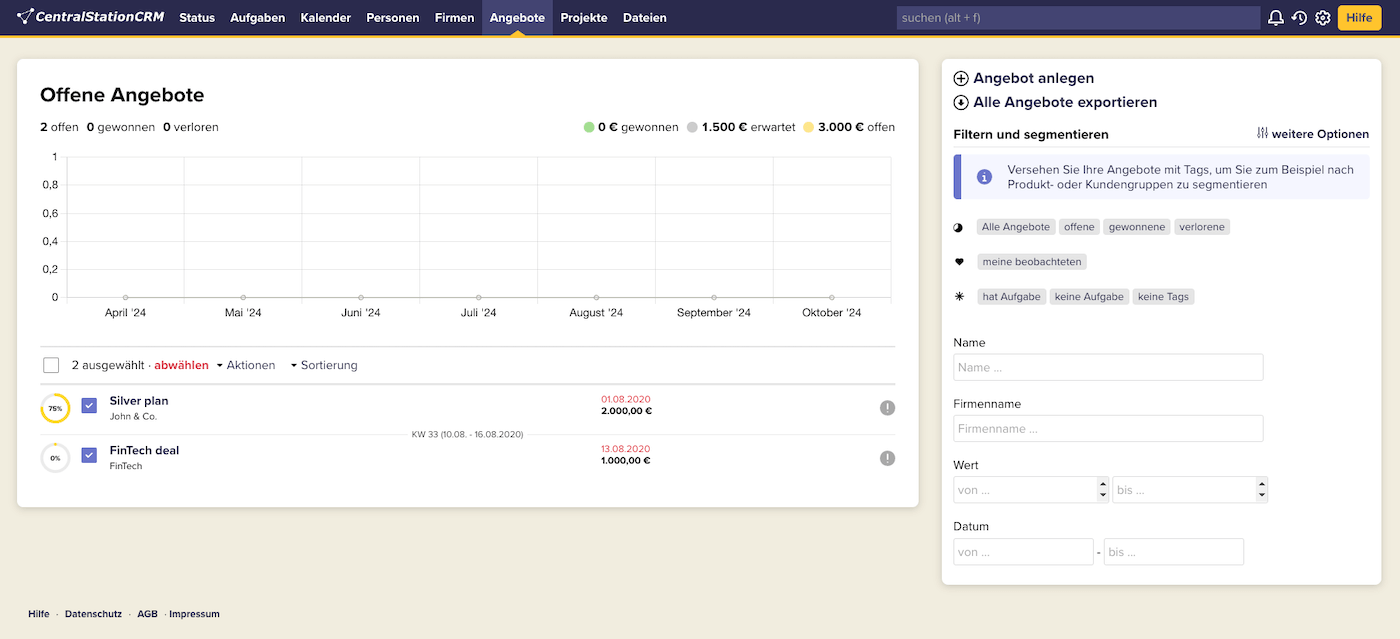Click the info icon in the tags hint

point(984,177)
